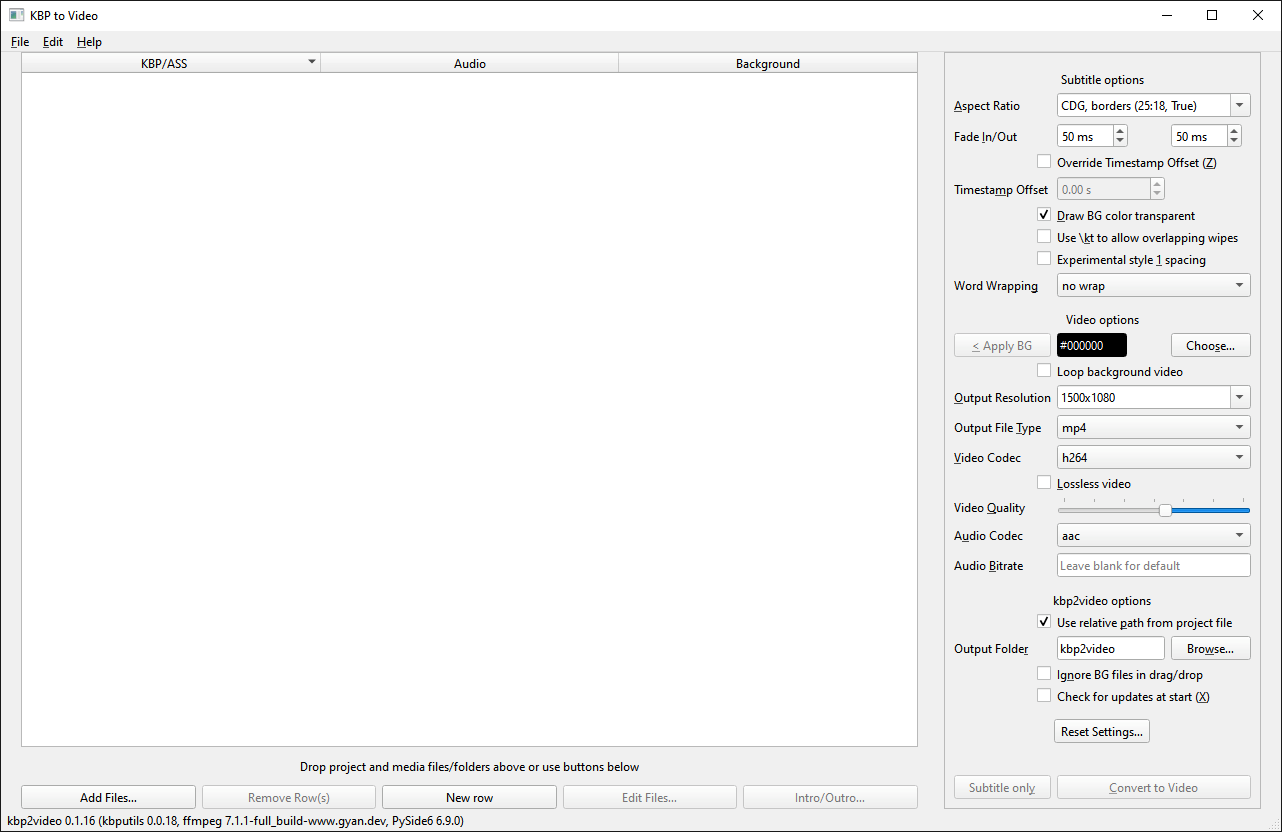Click the sort arrow in KBP/ASS header
This screenshot has width=1282, height=832.
click(312, 62)
